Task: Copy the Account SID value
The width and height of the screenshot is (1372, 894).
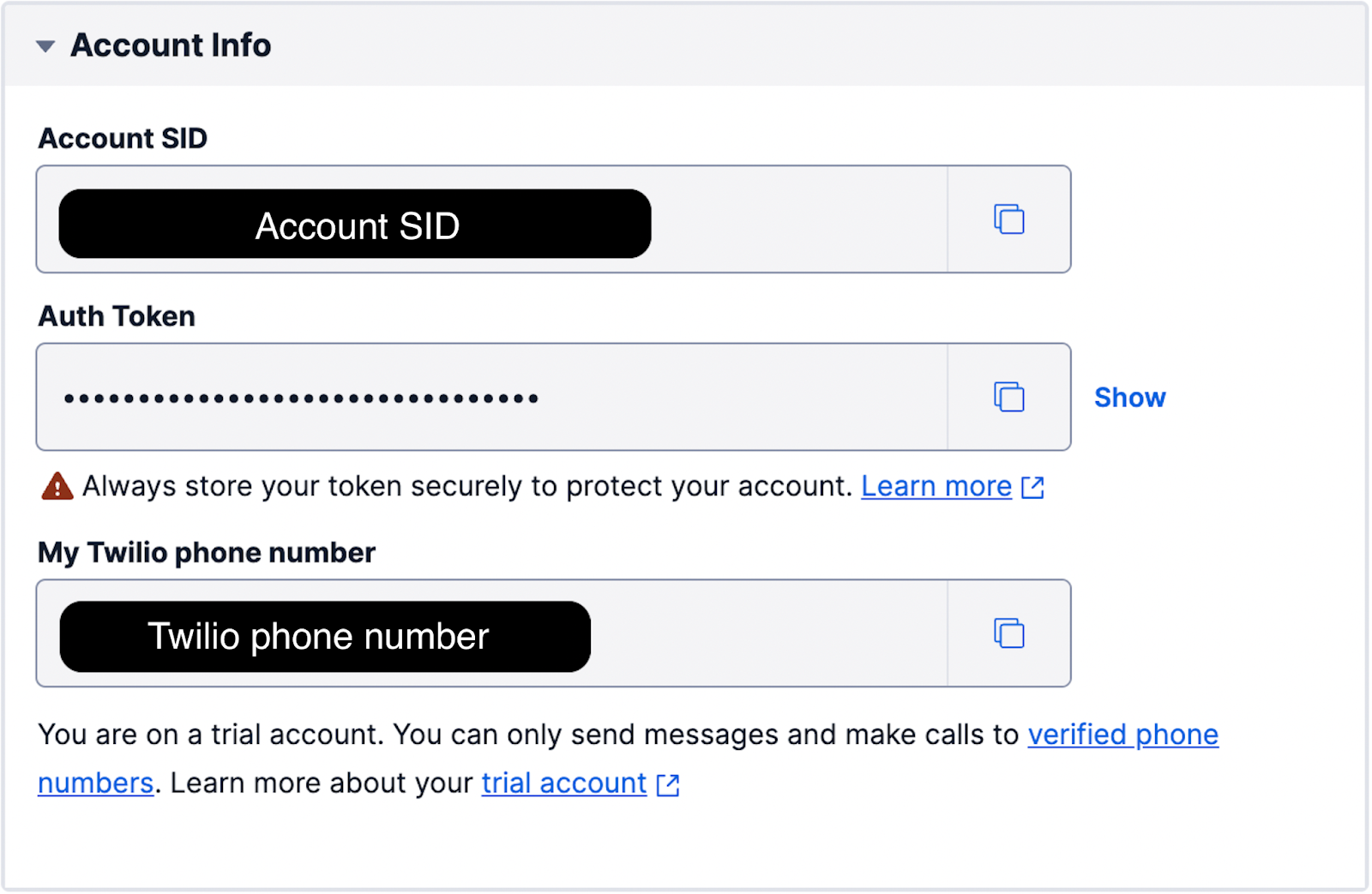Action: [x=1009, y=219]
